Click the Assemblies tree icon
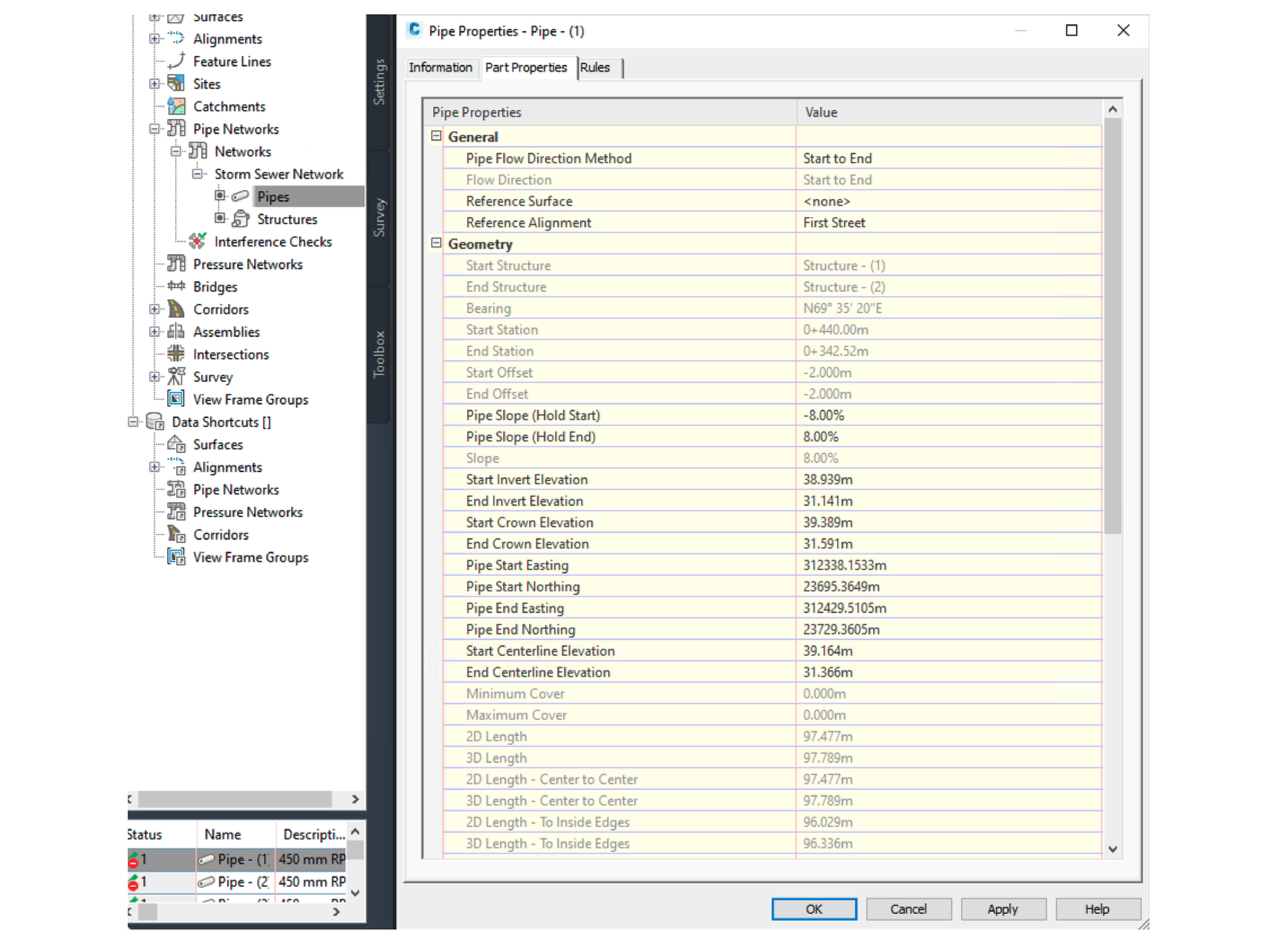Viewport: 1277px width, 952px height. point(176,331)
